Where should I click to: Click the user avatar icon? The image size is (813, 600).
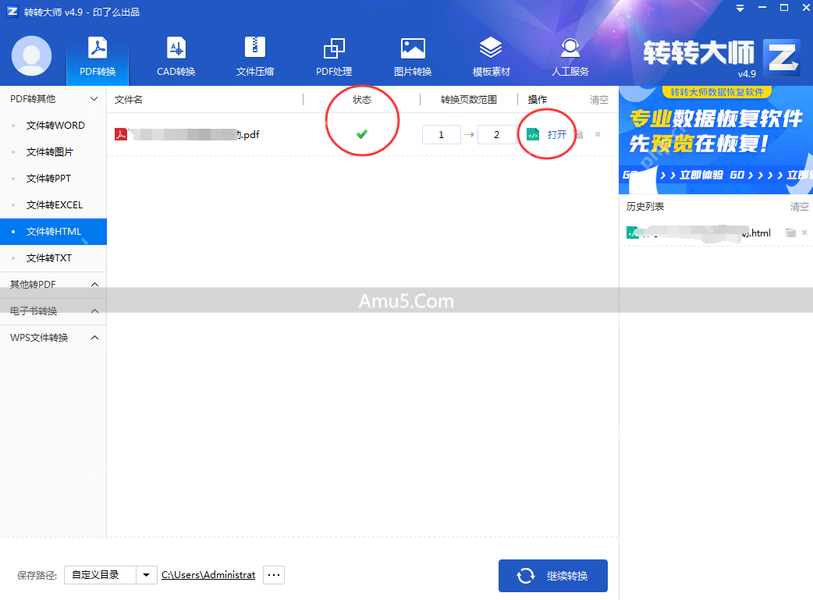[x=31, y=55]
